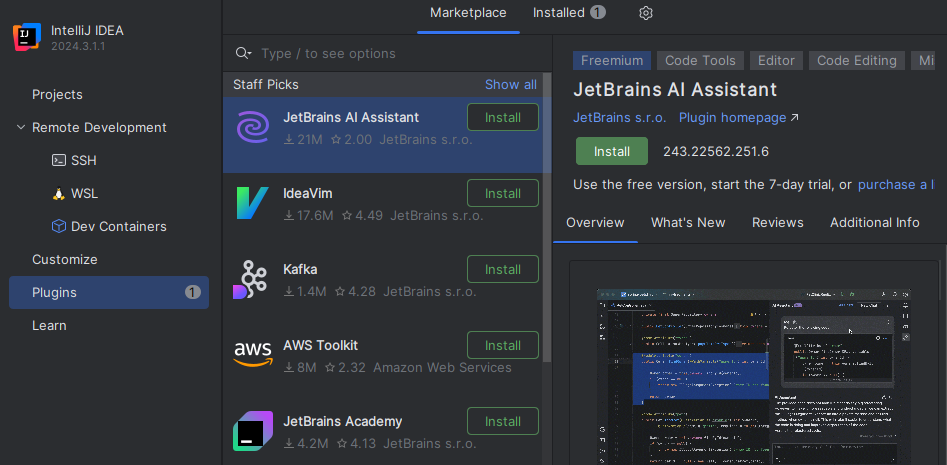Image resolution: width=947 pixels, height=465 pixels.
Task: Click the Code Tools tag
Action: (700, 60)
